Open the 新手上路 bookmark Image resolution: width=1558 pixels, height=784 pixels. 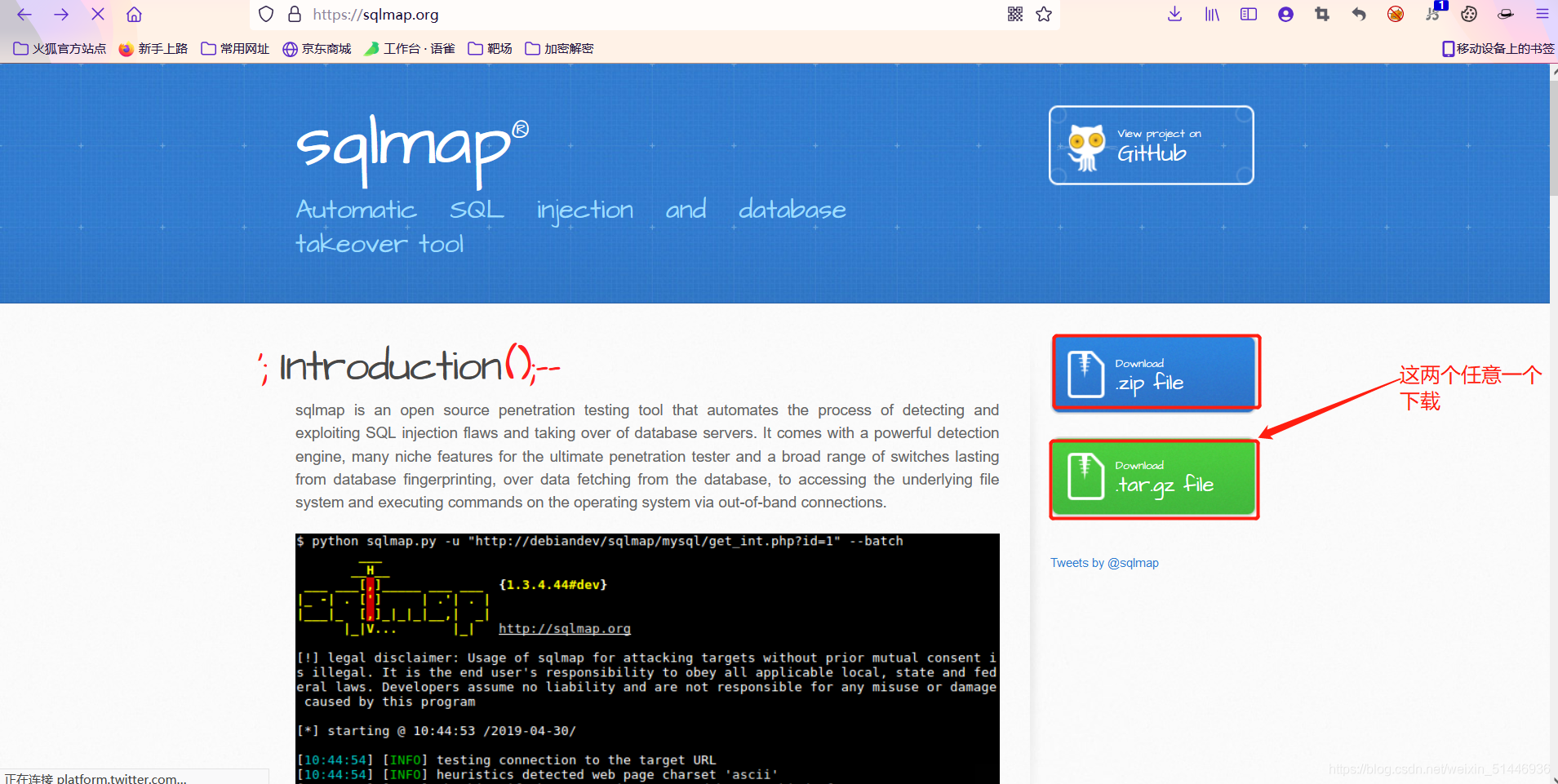(153, 49)
